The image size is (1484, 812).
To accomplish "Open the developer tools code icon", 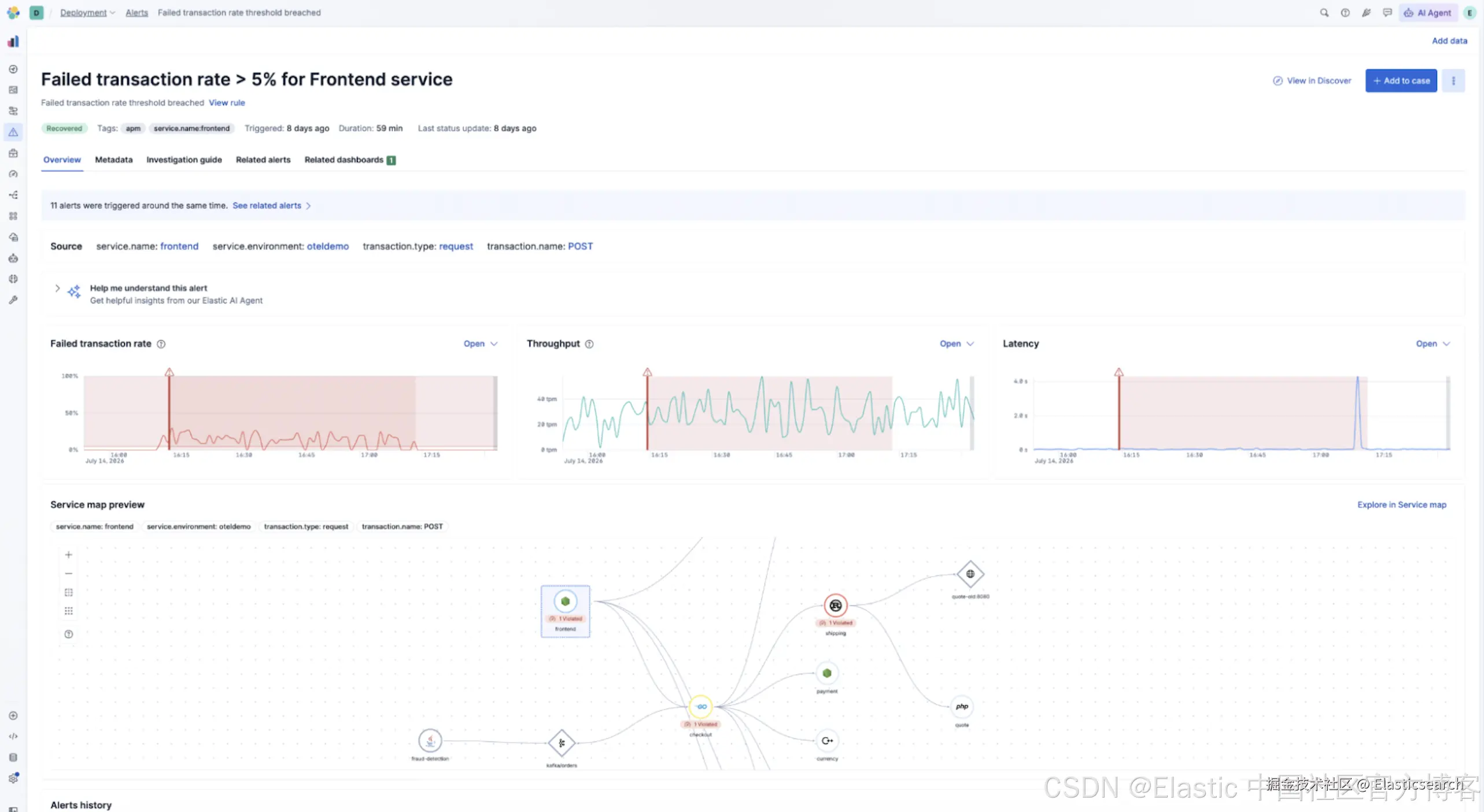I will pyautogui.click(x=13, y=736).
